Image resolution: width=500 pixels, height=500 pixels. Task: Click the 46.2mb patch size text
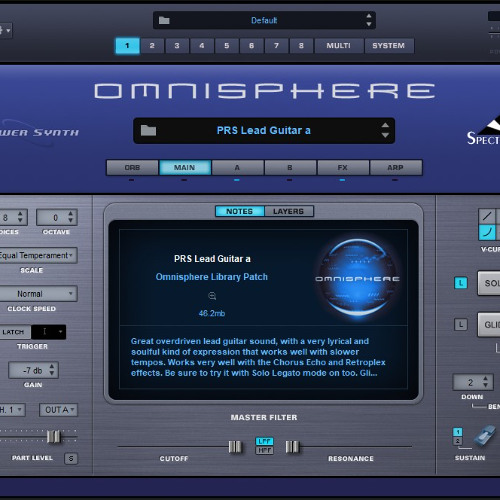pos(212,313)
